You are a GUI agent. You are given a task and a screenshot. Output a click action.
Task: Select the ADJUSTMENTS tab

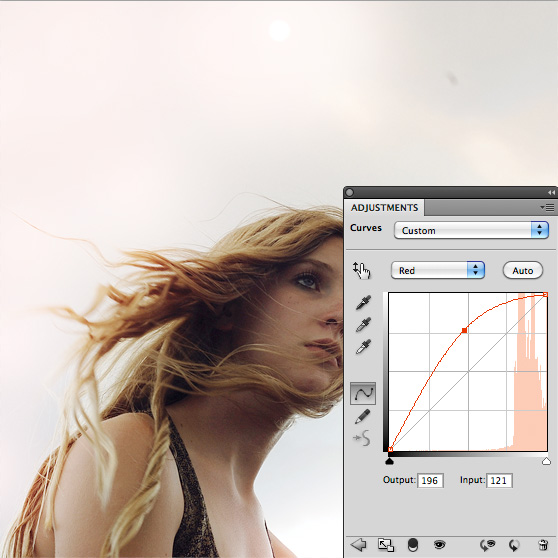(x=384, y=208)
